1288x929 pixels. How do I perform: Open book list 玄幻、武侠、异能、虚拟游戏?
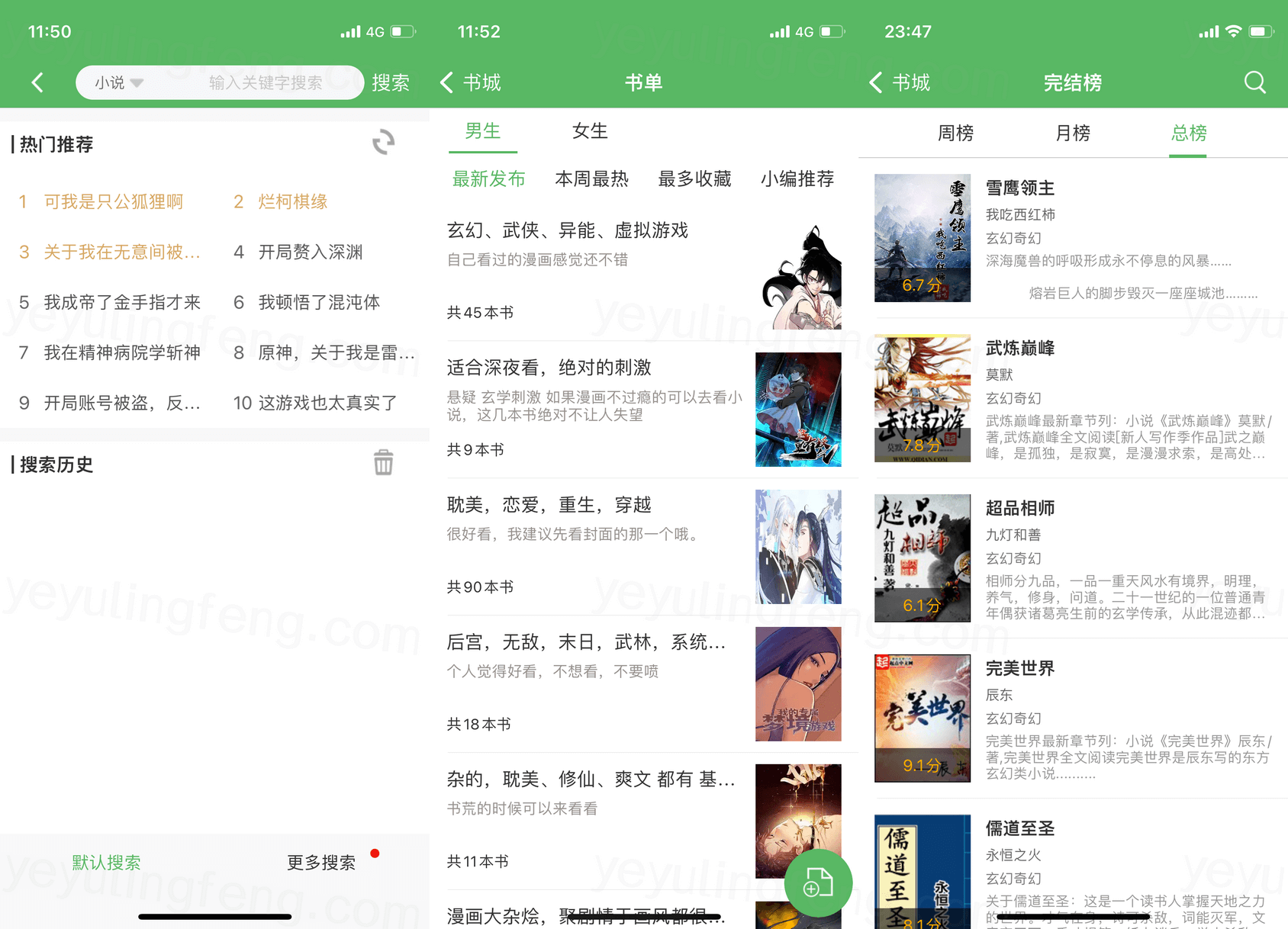click(568, 230)
